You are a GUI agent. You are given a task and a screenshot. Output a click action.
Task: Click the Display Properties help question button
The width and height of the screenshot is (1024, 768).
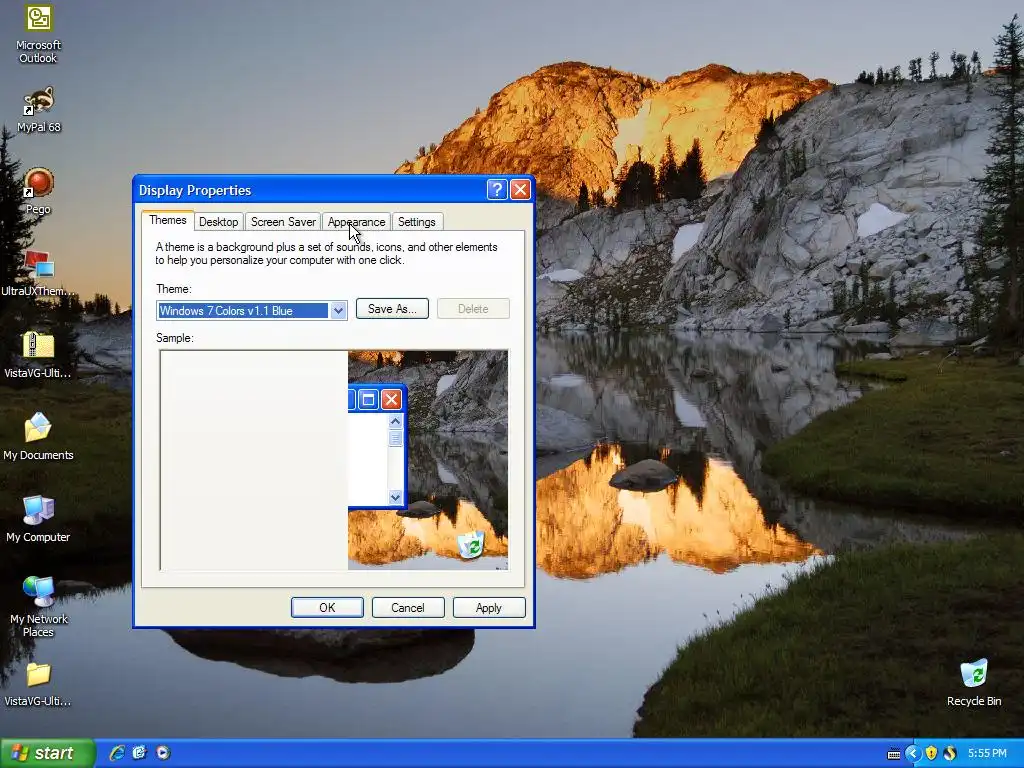tap(496, 190)
